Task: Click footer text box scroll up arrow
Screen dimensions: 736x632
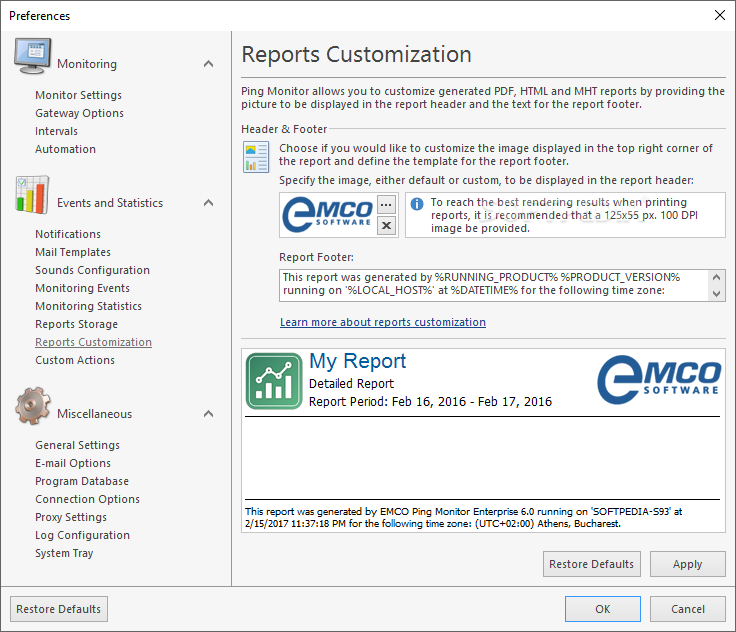Action: click(716, 277)
